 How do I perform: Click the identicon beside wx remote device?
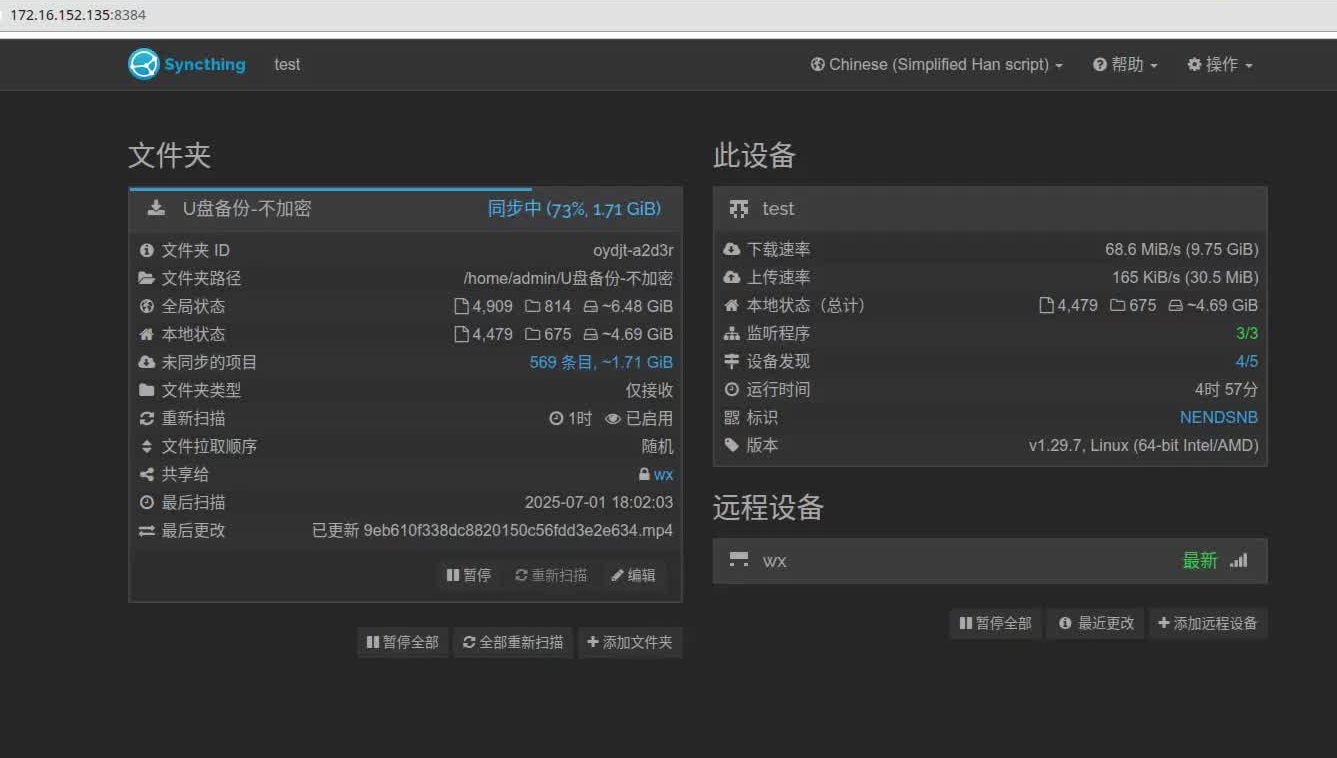pos(739,560)
